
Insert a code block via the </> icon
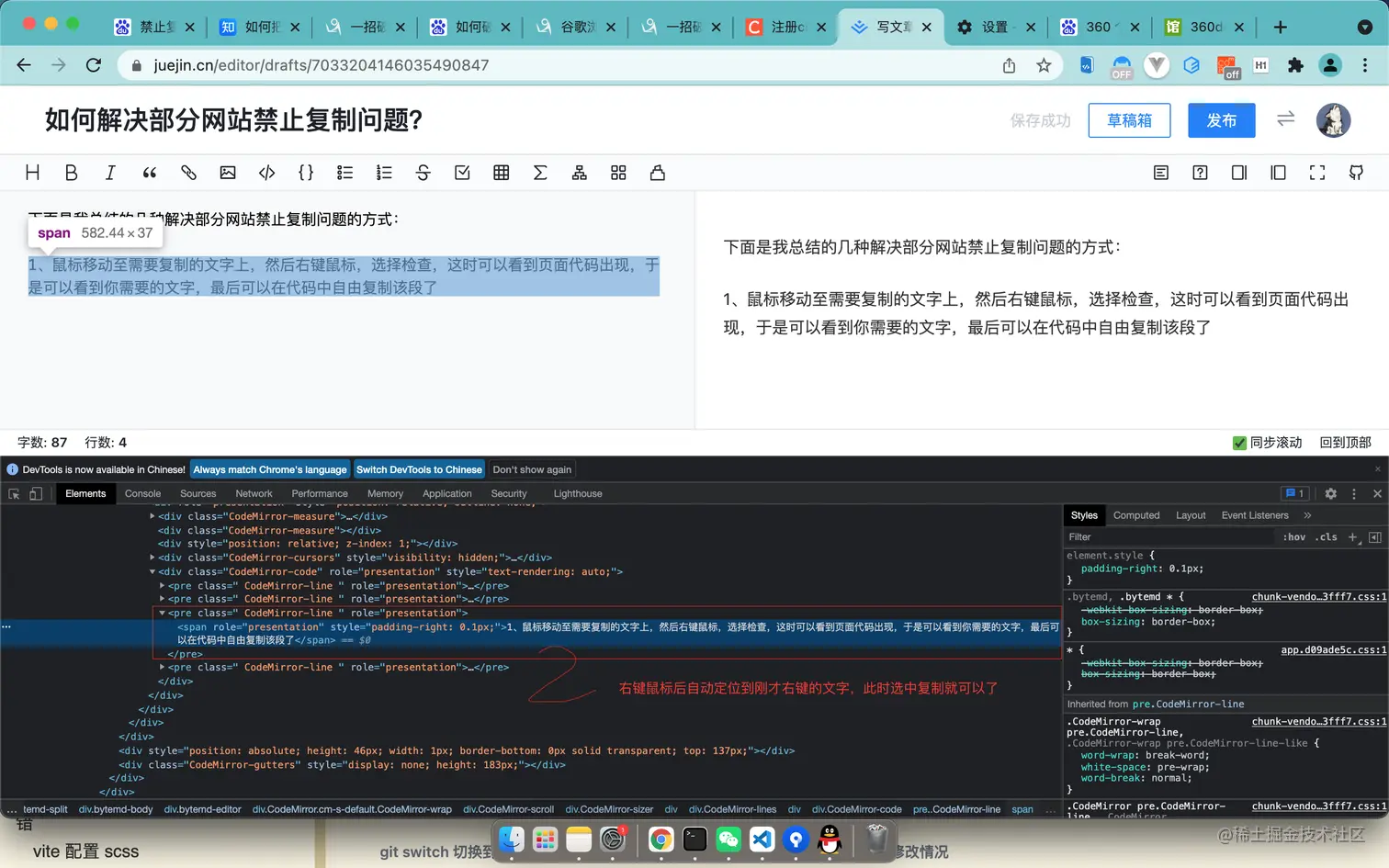click(x=267, y=173)
